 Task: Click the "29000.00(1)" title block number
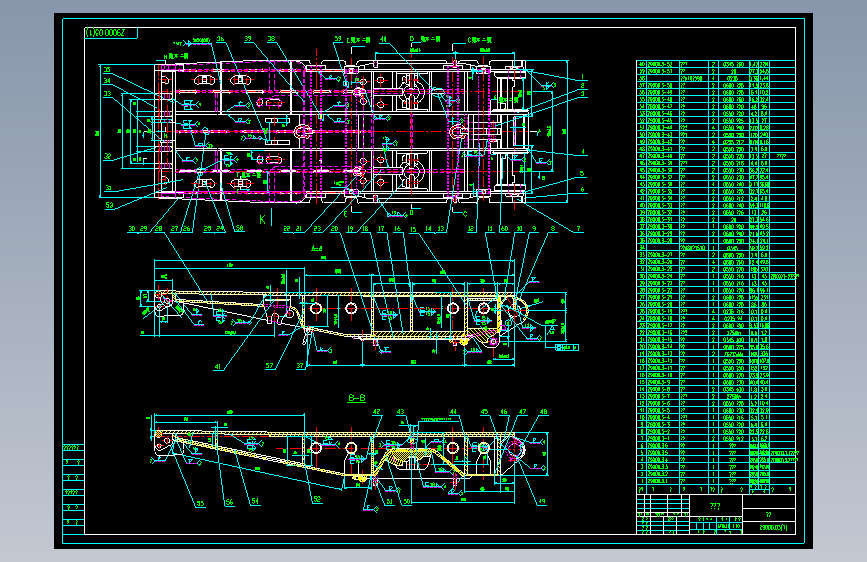point(774,528)
